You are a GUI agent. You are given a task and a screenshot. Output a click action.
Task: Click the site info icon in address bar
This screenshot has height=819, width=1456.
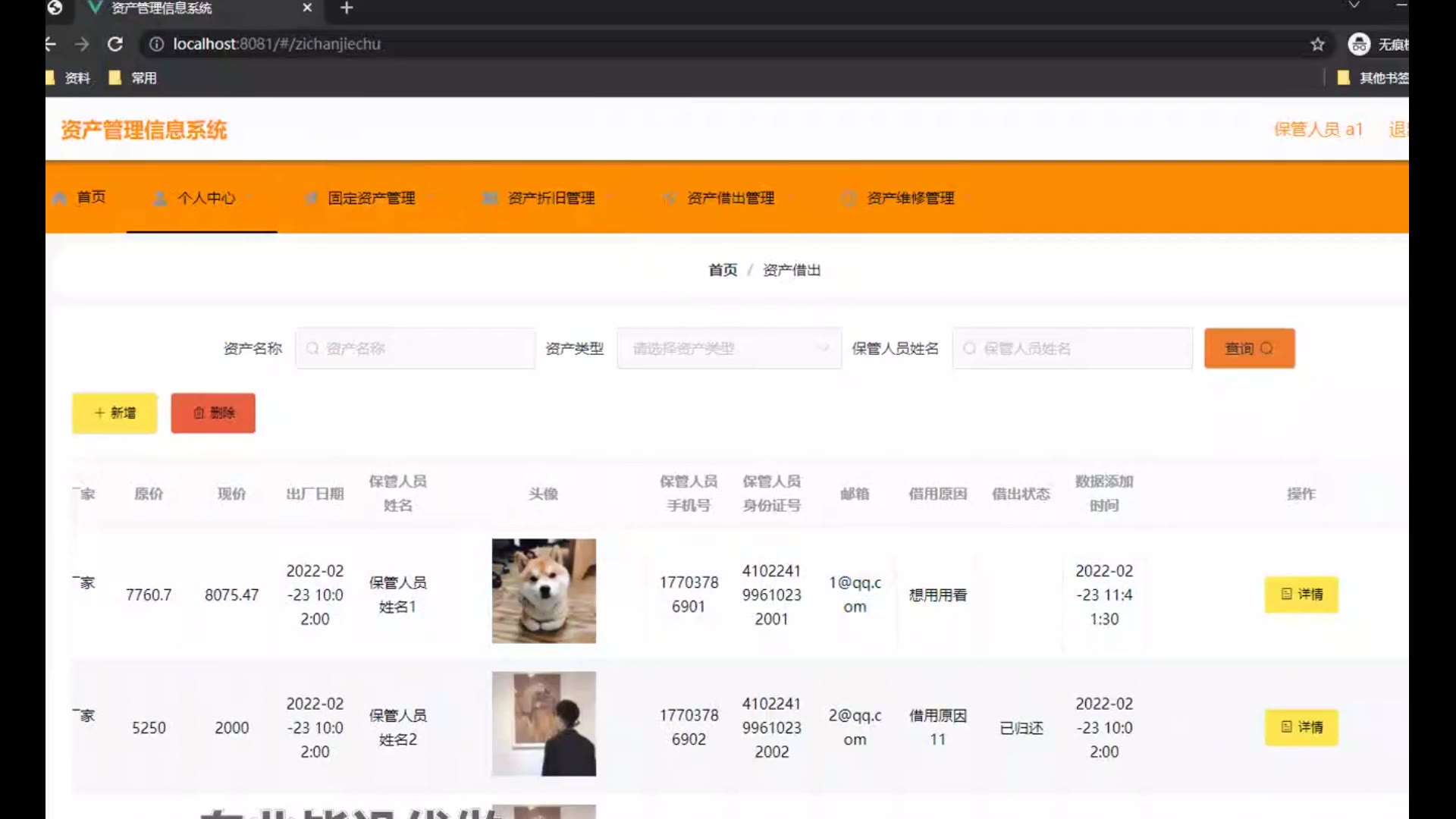pyautogui.click(x=156, y=44)
